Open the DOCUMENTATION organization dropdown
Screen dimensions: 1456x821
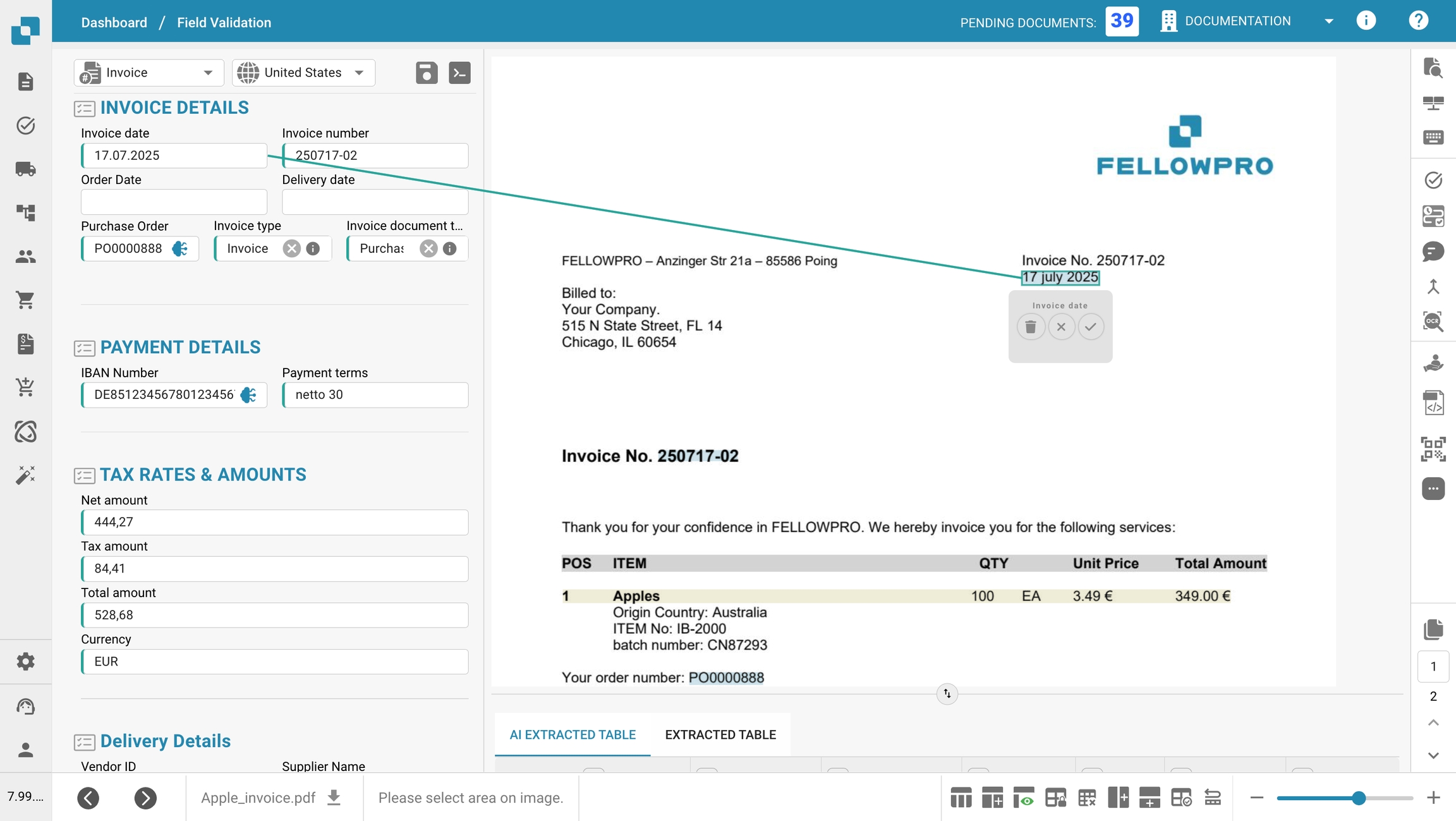point(1328,21)
